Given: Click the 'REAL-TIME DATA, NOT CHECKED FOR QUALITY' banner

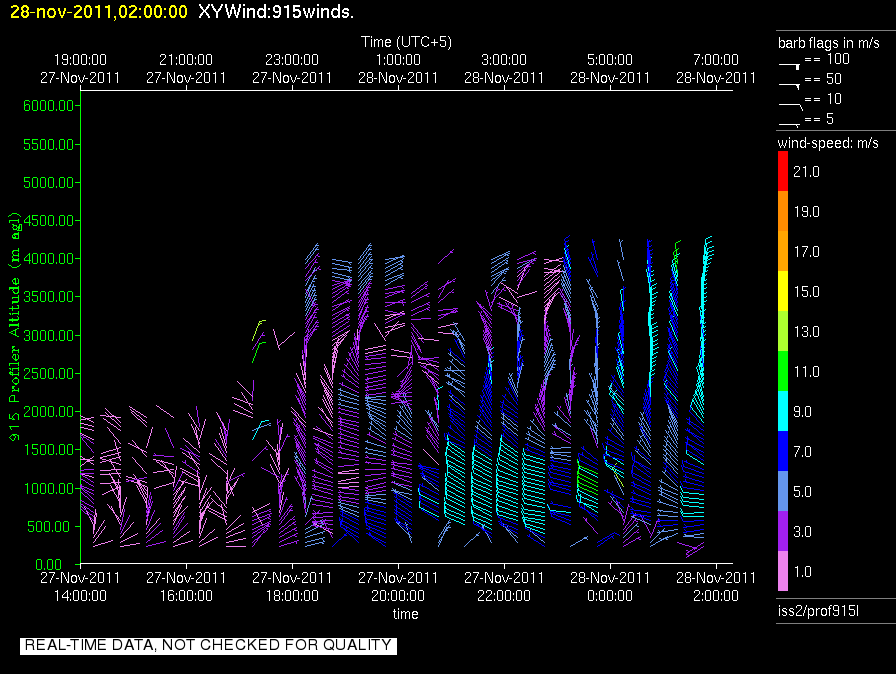Looking at the screenshot, I should click(x=208, y=645).
